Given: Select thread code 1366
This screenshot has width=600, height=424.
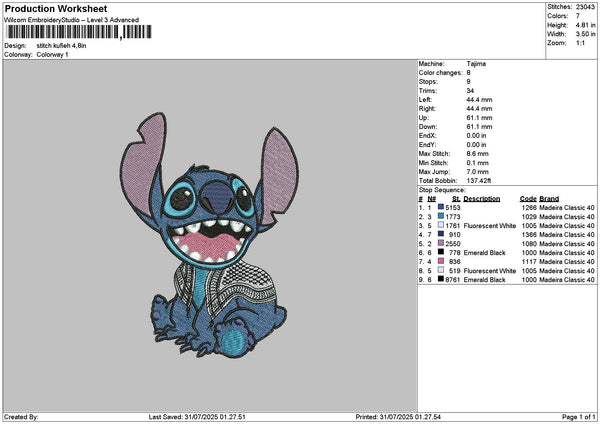Looking at the screenshot, I should [529, 235].
